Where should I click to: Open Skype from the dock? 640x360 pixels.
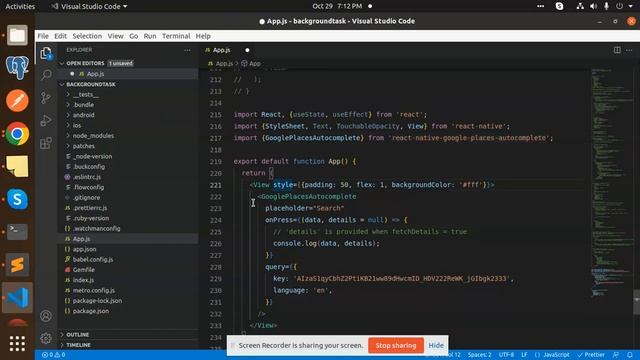click(x=17, y=199)
